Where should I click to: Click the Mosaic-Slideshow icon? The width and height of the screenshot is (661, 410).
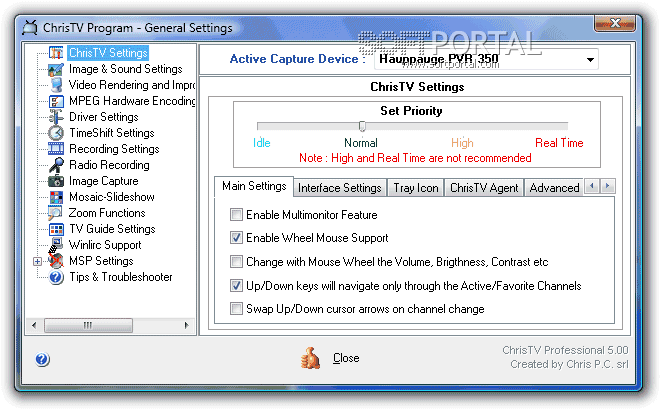click(x=56, y=197)
